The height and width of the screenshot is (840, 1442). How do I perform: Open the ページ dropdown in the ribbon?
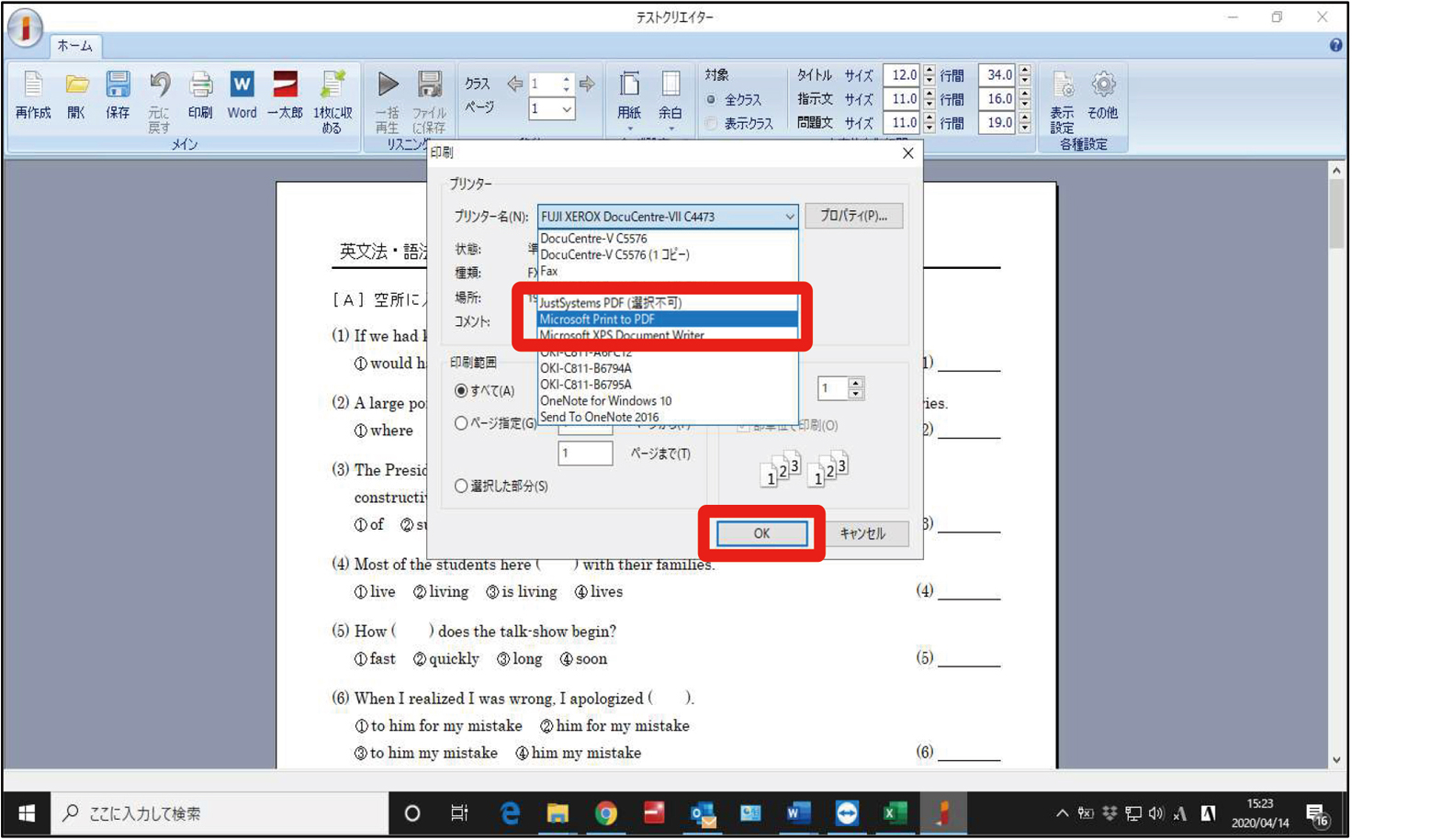click(566, 109)
